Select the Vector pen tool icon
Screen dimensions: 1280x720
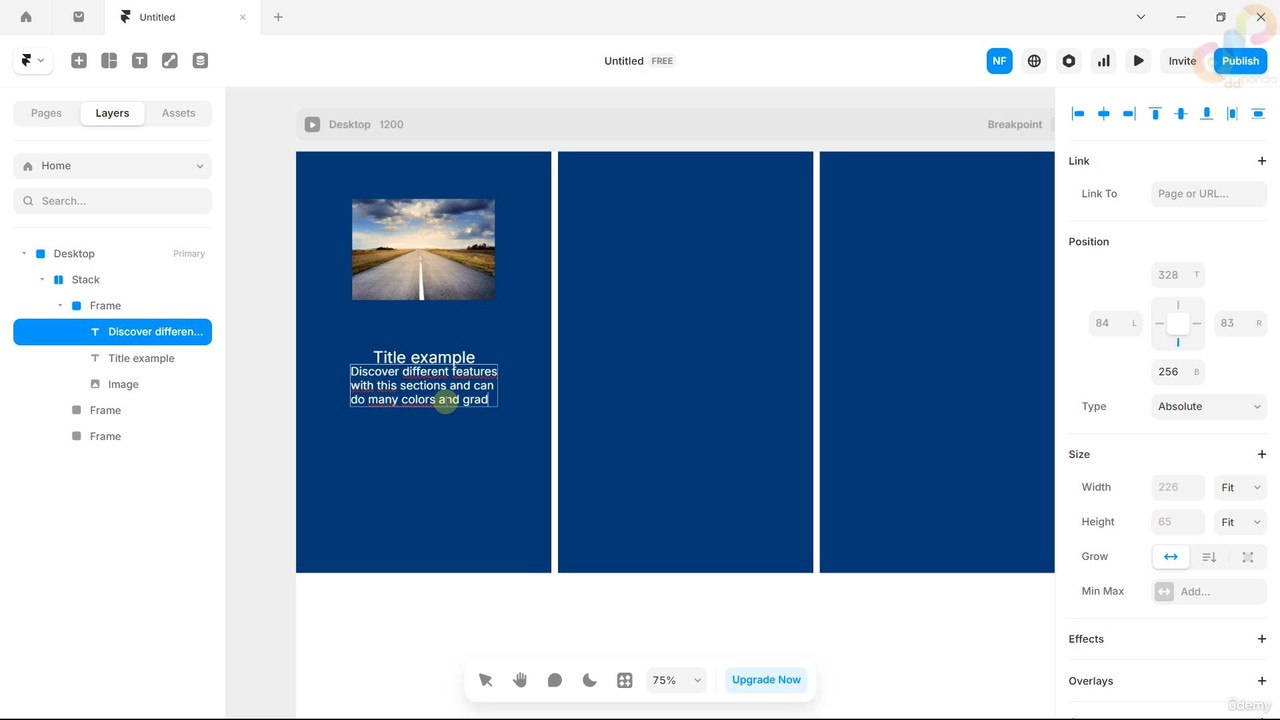(x=170, y=61)
